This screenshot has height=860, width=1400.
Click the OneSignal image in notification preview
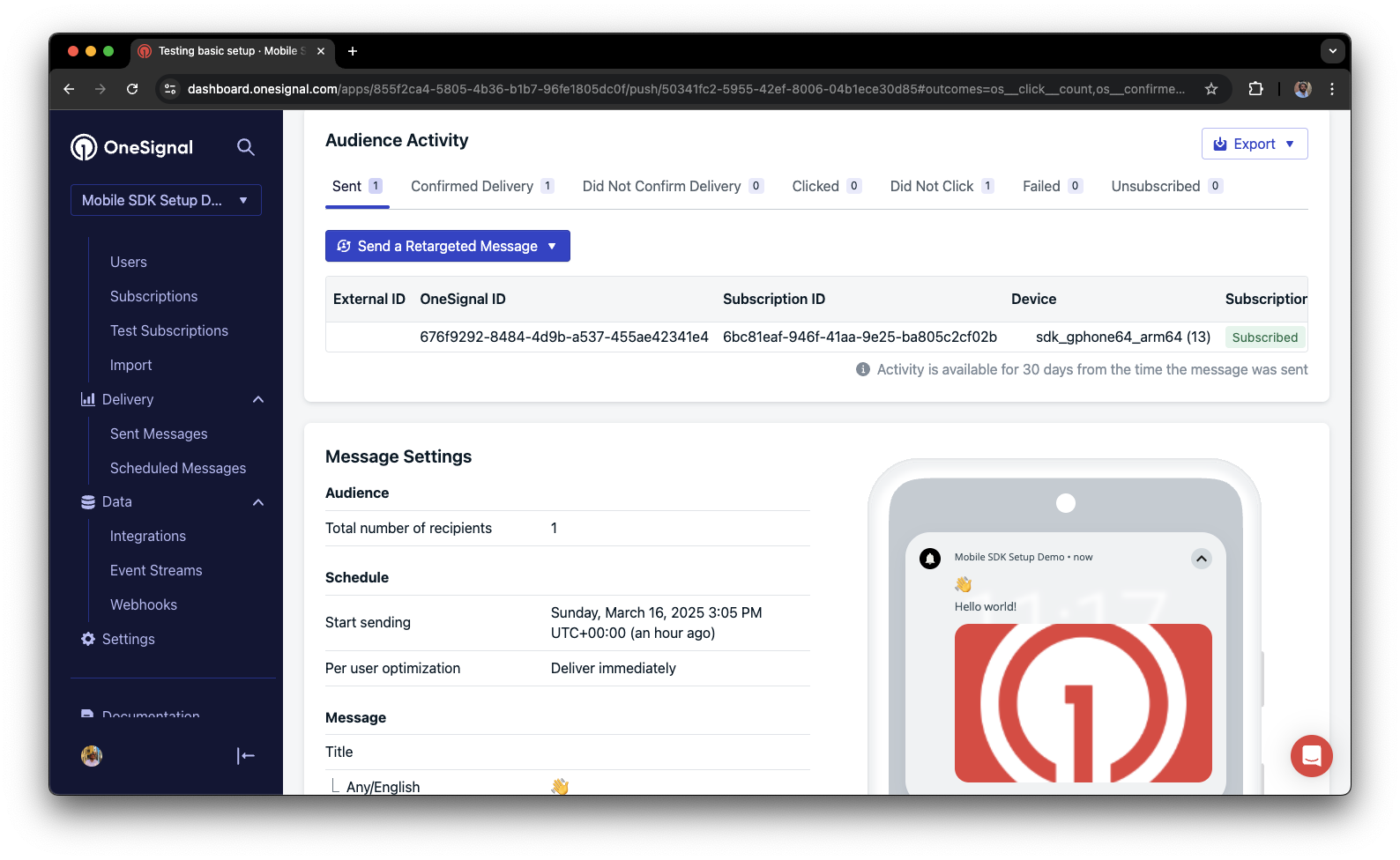[x=1084, y=703]
